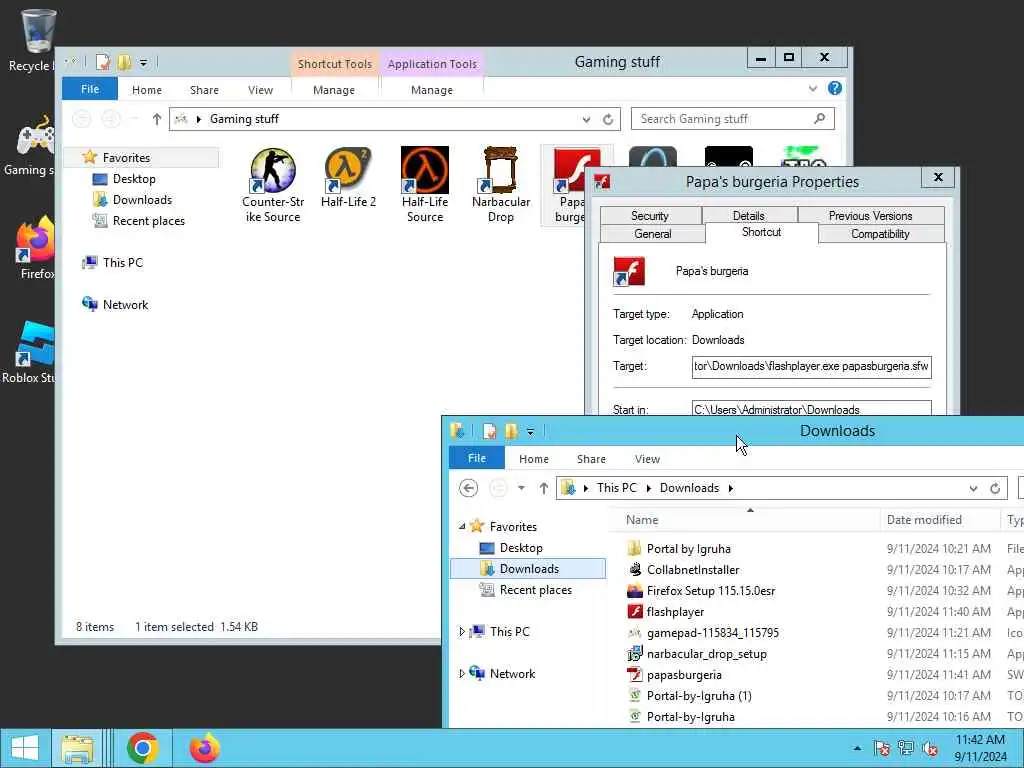Open File Explorer from the taskbar
1024x768 pixels.
[77, 748]
